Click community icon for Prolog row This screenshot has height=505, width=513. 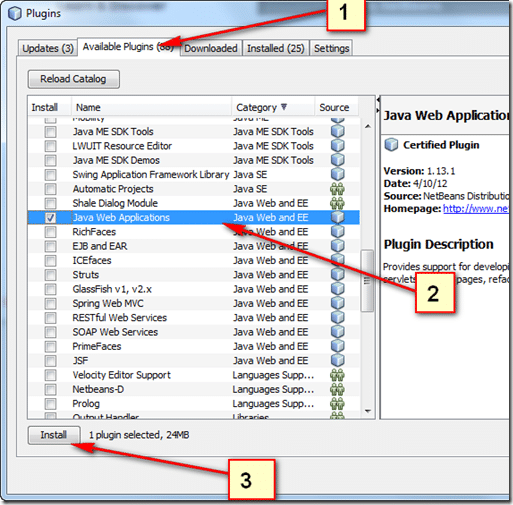pyautogui.click(x=337, y=404)
